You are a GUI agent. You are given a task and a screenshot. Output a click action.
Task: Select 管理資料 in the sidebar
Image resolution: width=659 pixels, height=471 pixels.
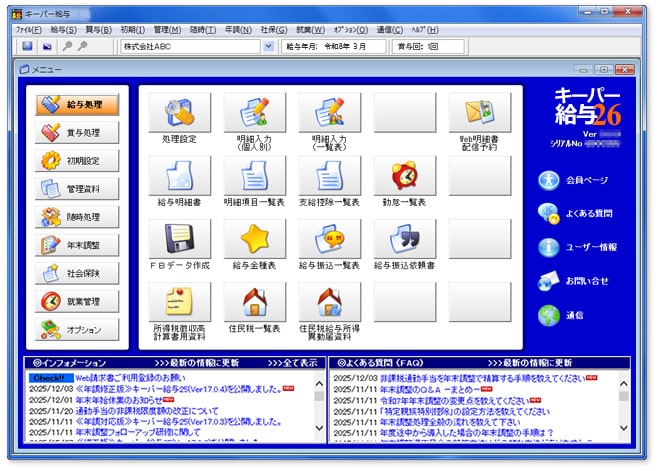point(77,189)
